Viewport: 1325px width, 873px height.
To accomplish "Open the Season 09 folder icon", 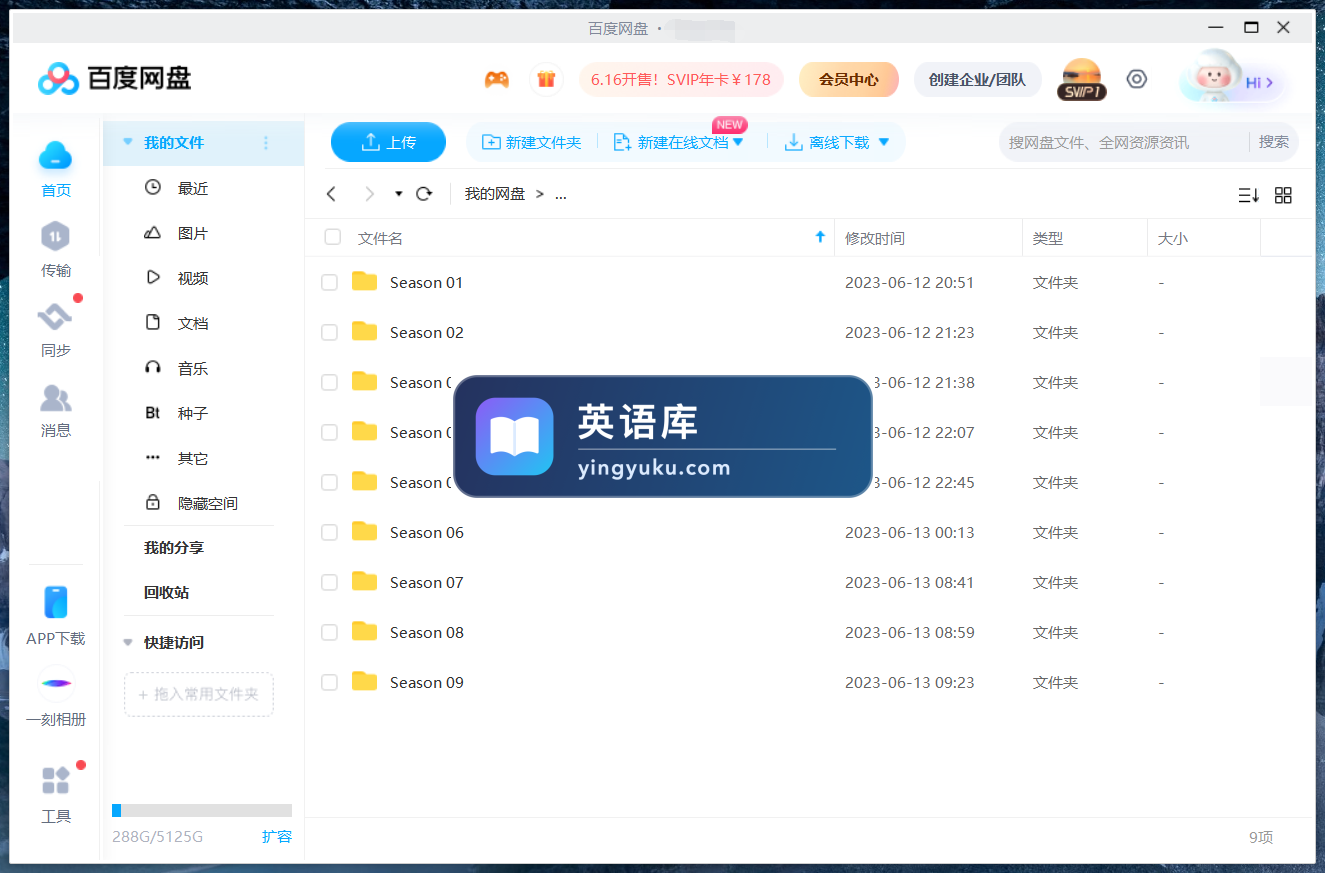I will [365, 681].
